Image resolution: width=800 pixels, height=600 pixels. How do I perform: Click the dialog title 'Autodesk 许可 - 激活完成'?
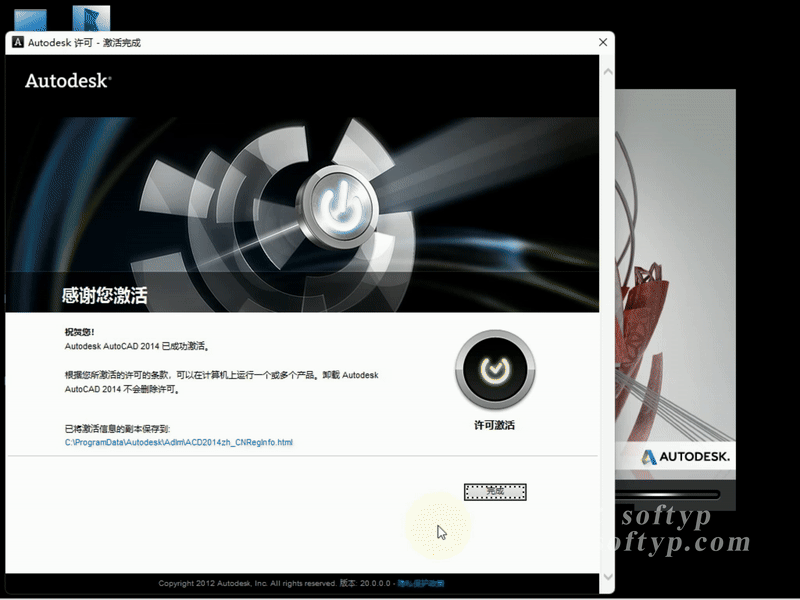coord(84,43)
